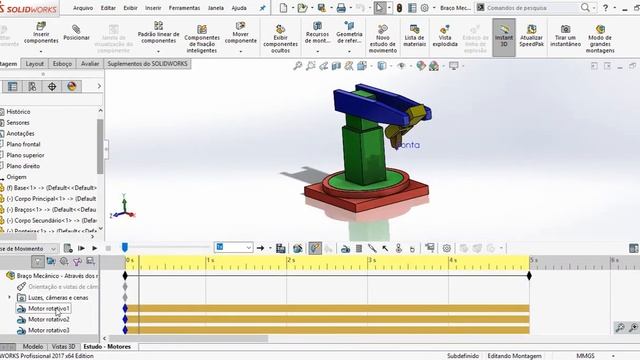The width and height of the screenshot is (640, 360).
Task: Click the Posicionar mate button
Action: coord(76,32)
